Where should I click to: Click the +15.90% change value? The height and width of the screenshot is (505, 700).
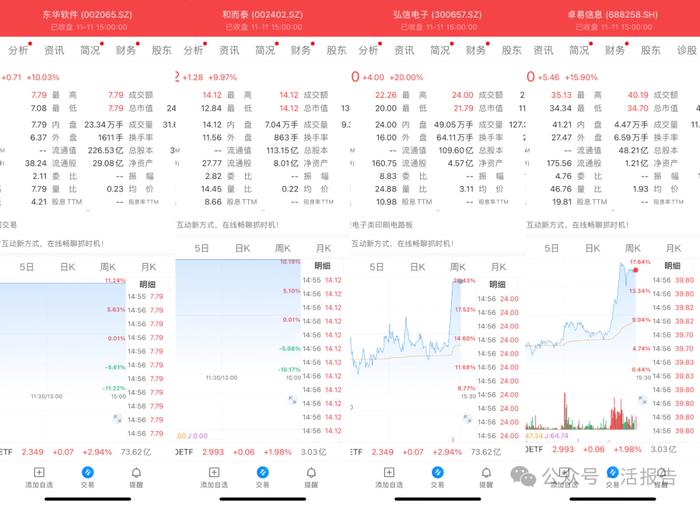point(581,77)
